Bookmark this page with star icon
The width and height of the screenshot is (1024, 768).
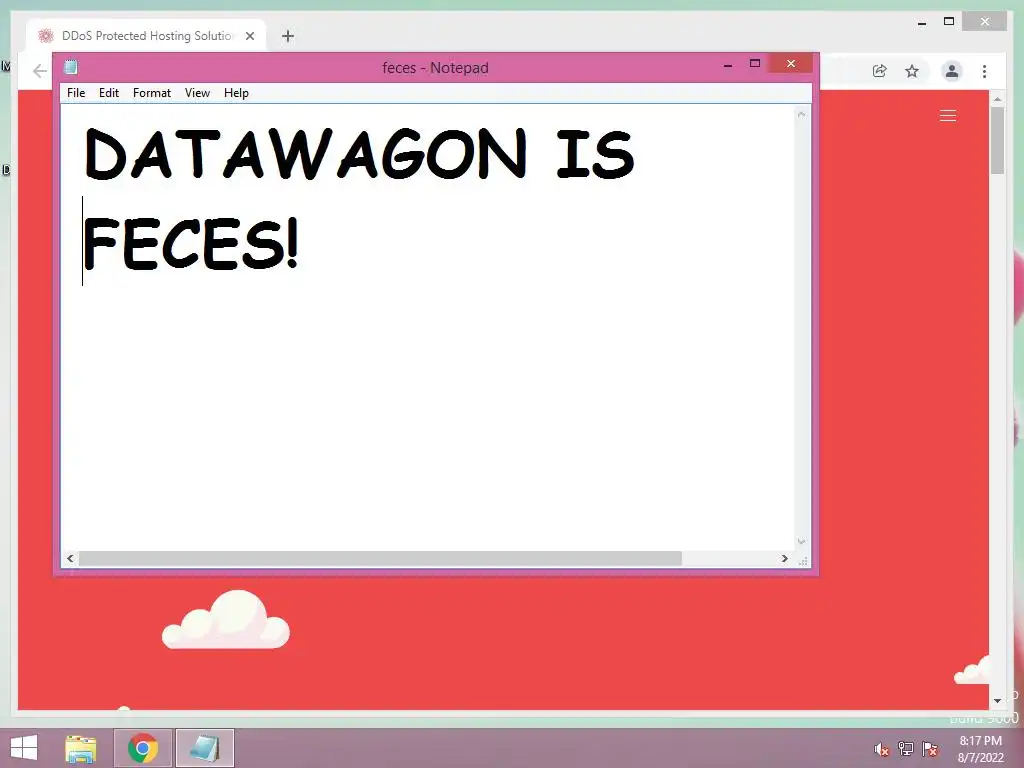coord(912,71)
